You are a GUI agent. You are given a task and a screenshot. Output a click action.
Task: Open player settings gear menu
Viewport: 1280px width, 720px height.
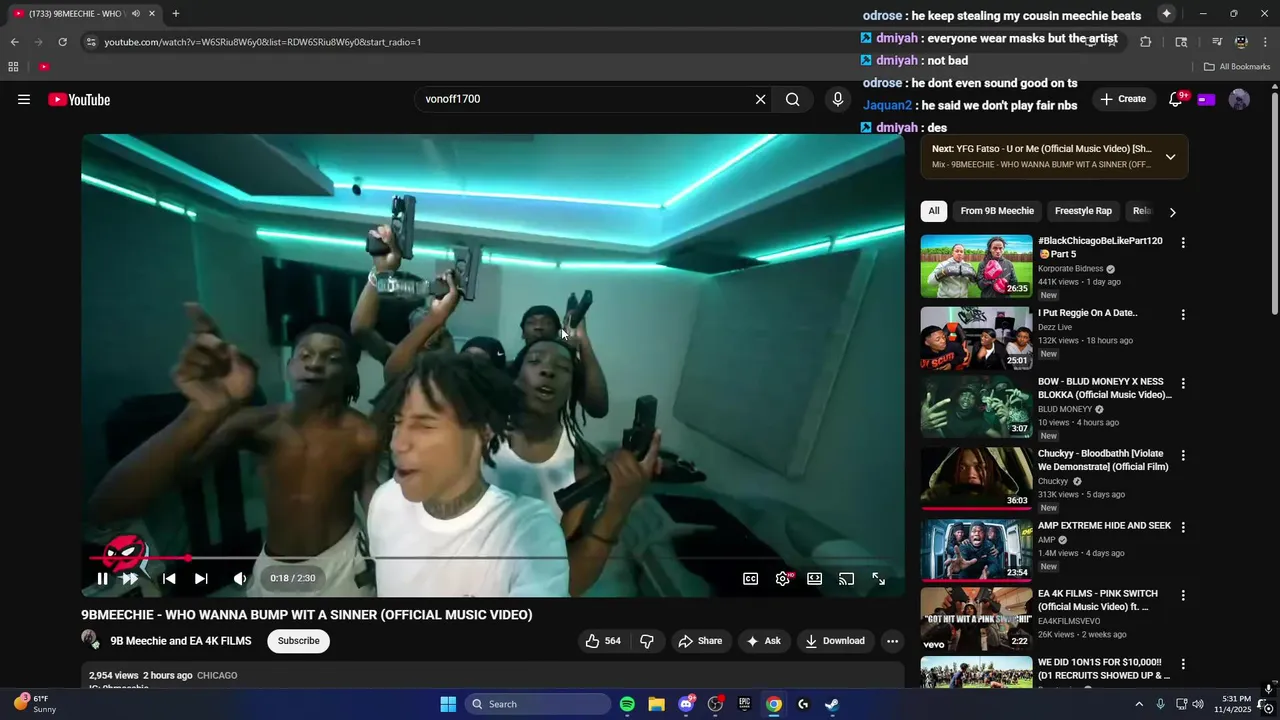tap(783, 578)
